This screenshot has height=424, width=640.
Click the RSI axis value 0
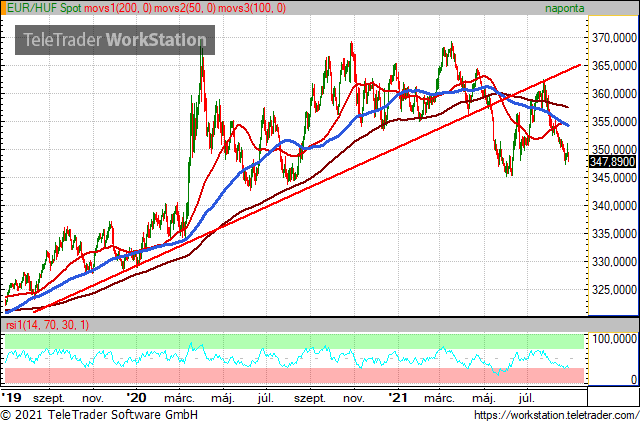coord(633,380)
